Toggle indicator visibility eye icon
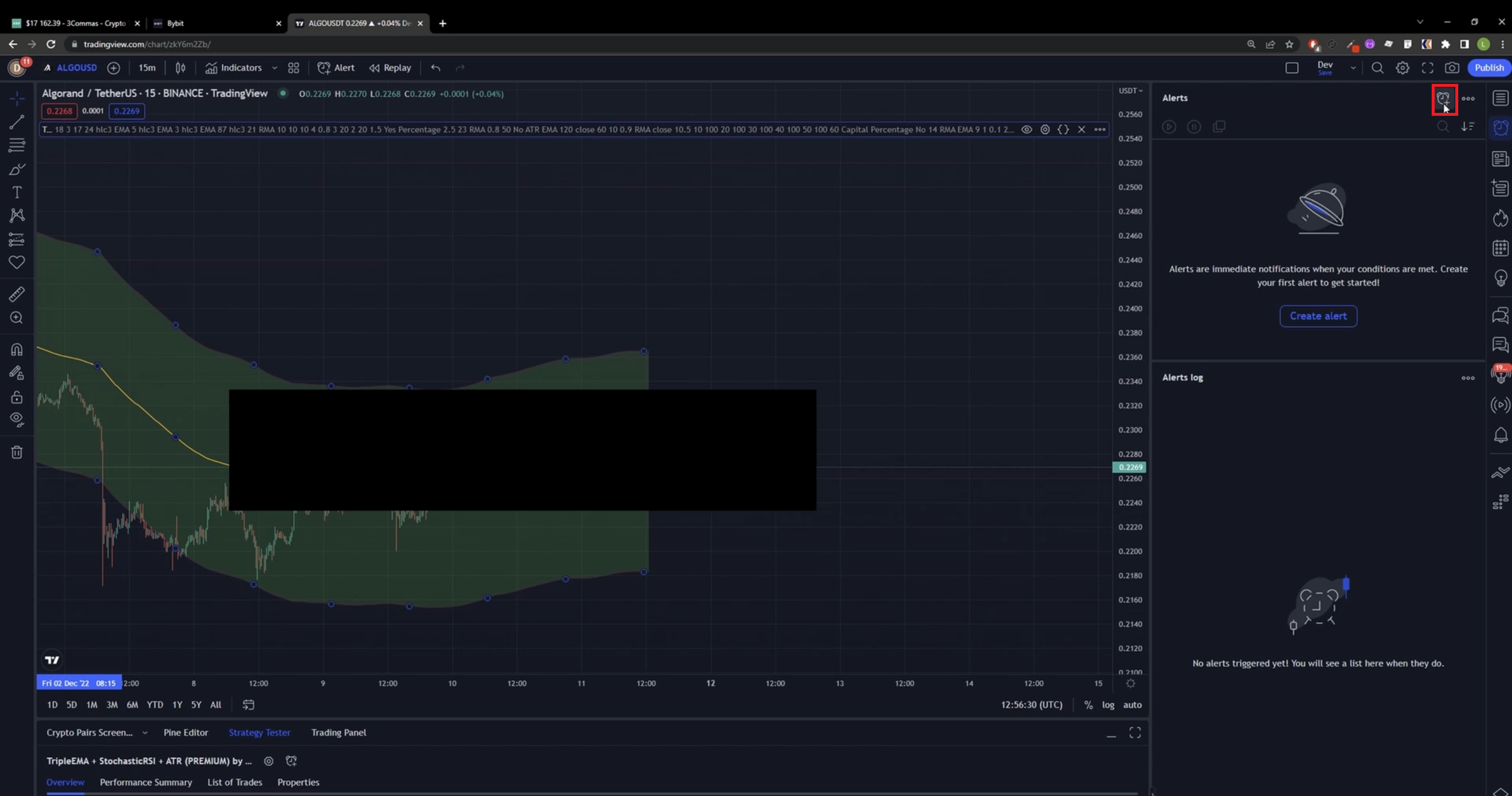Image resolution: width=1512 pixels, height=796 pixels. (1027, 129)
